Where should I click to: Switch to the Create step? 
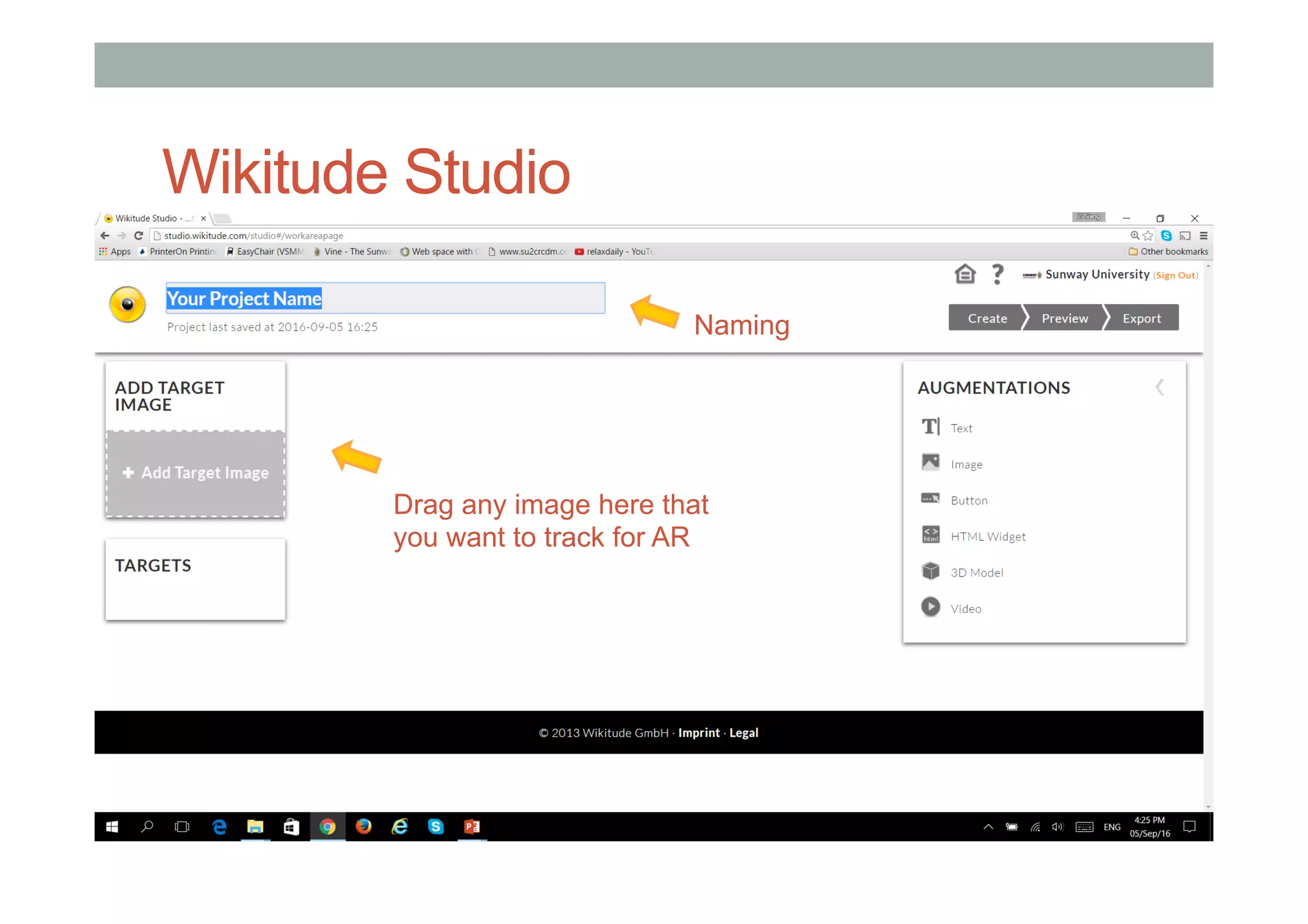(x=987, y=318)
